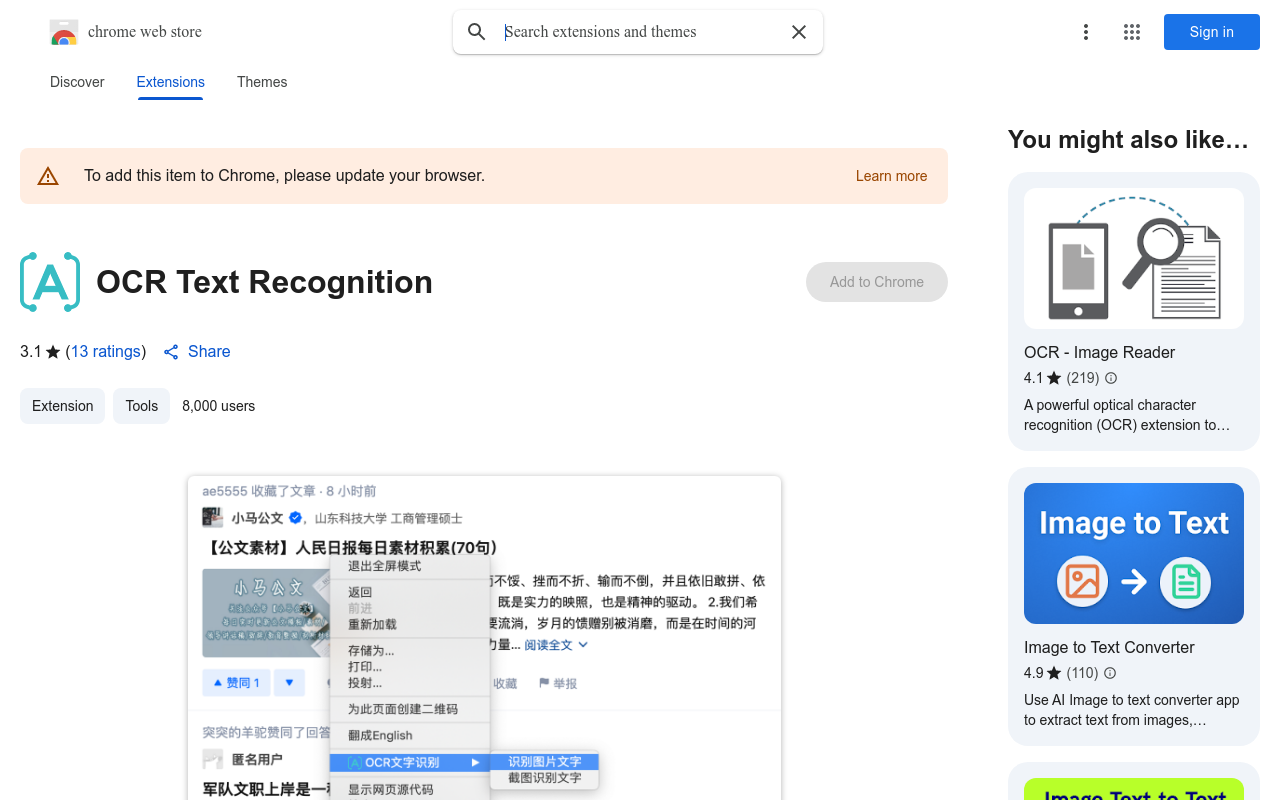
Task: Open the partially visible Image Text card
Action: tap(1134, 782)
